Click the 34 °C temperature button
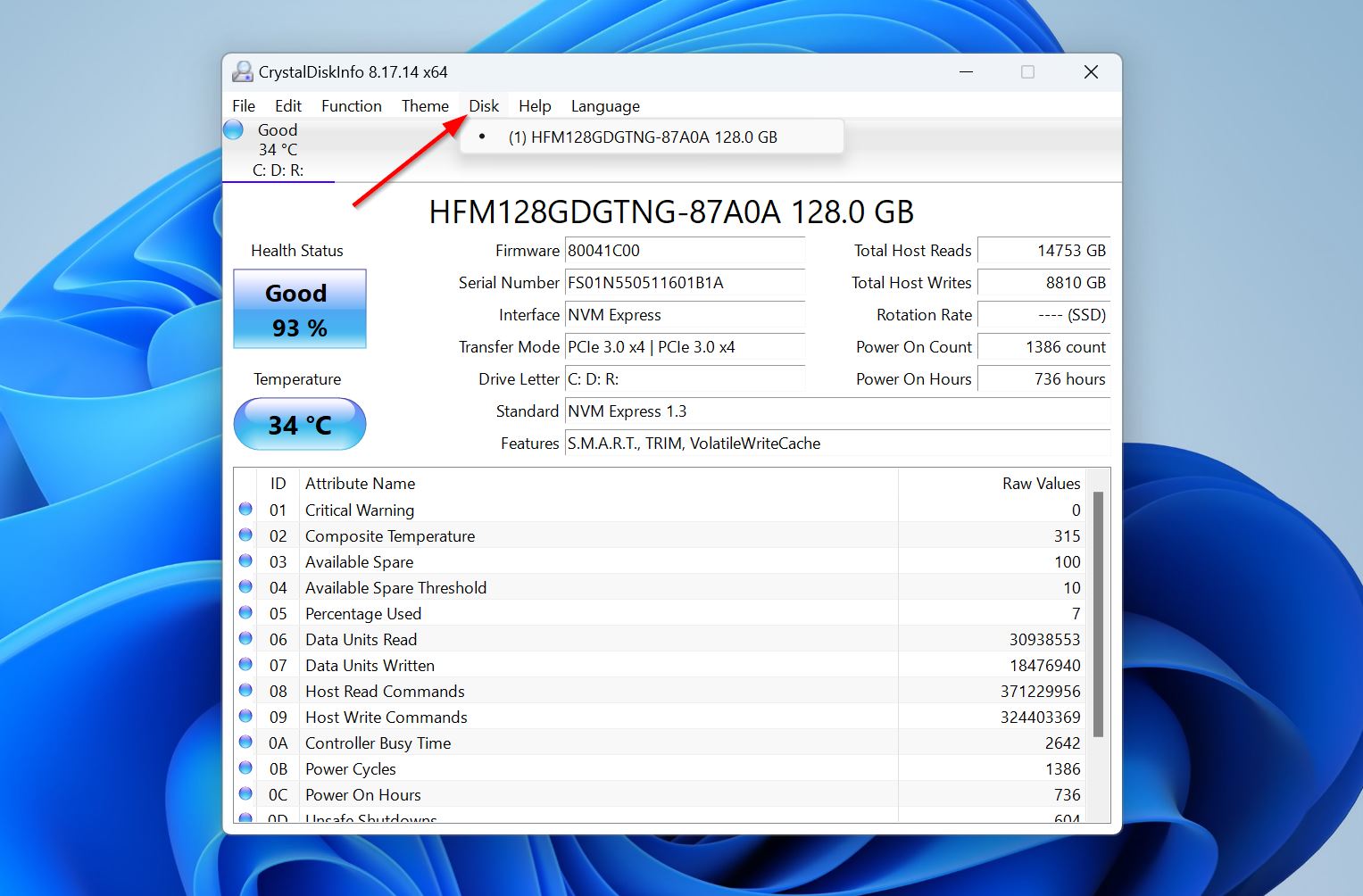Image resolution: width=1363 pixels, height=896 pixels. pos(300,425)
